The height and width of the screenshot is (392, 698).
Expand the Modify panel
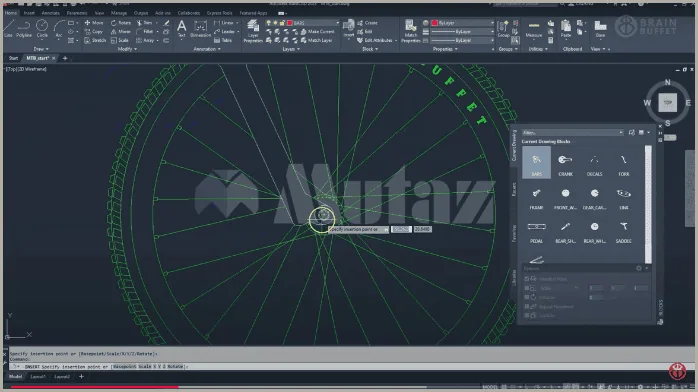127,49
